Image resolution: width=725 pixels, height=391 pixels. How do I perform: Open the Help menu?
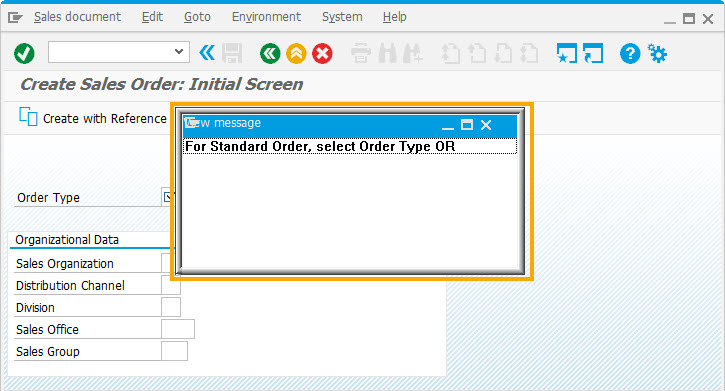click(x=394, y=17)
